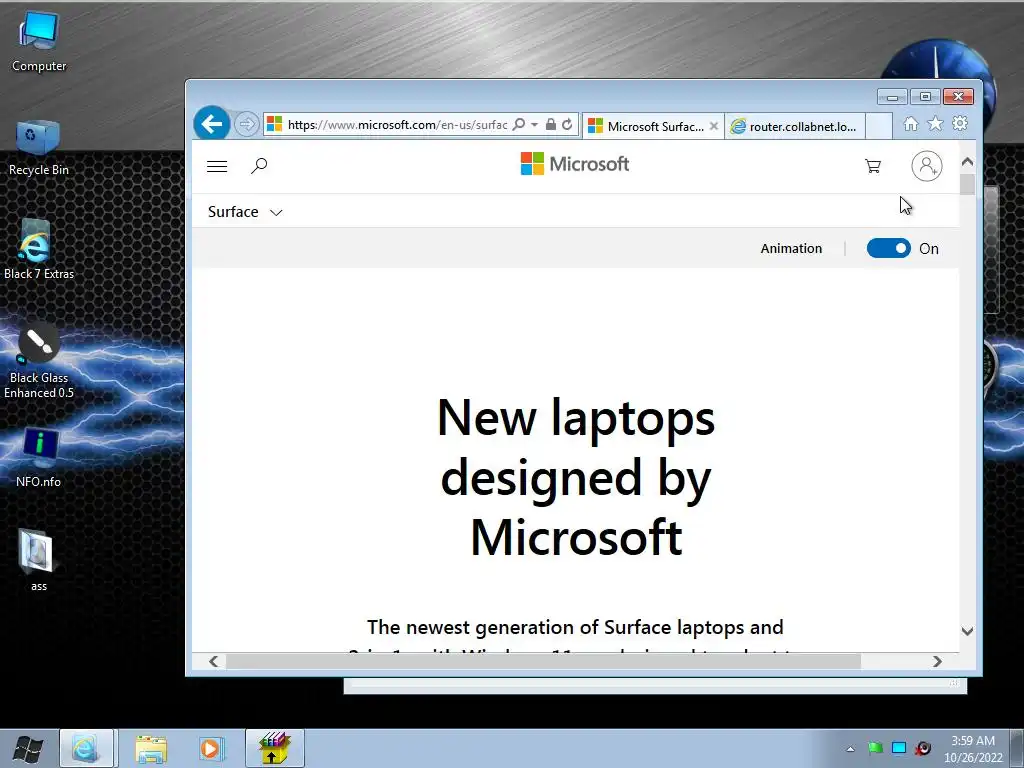Click the Microsoft logo link
The width and height of the screenshot is (1024, 768).
pyautogui.click(x=575, y=164)
